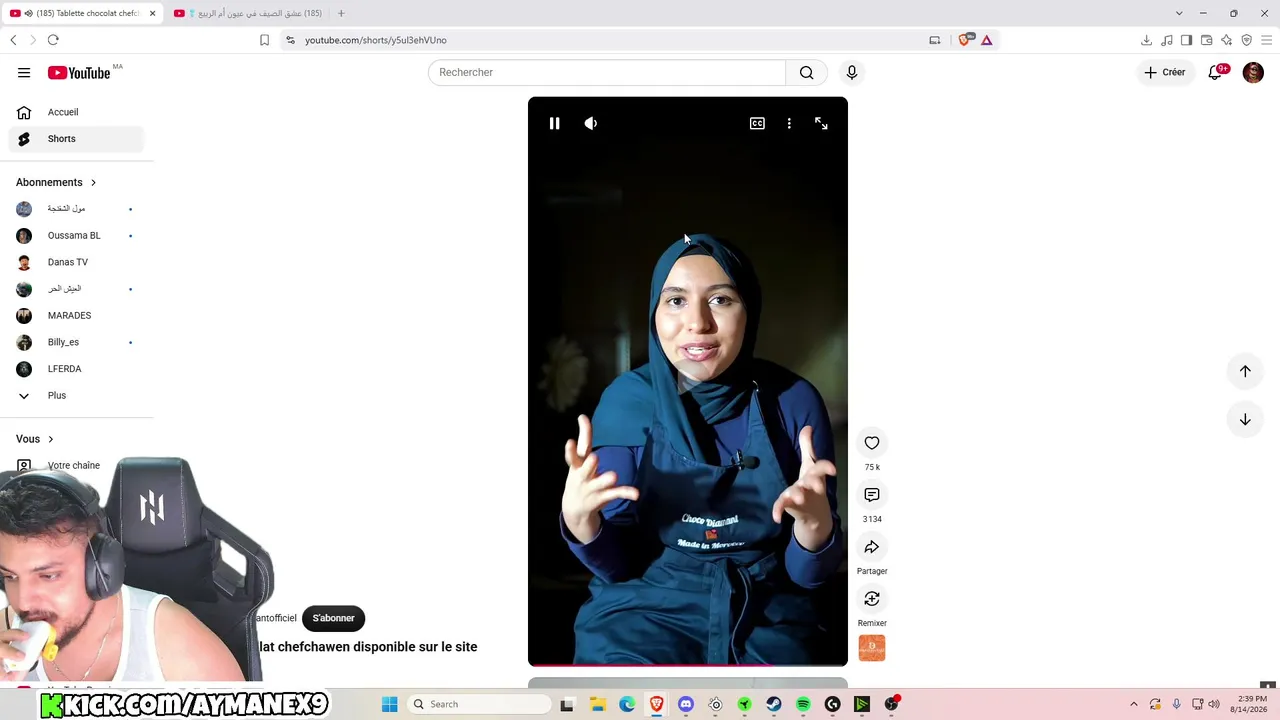1280x720 pixels.
Task: Open the Short's three-dot options menu
Action: [789, 123]
